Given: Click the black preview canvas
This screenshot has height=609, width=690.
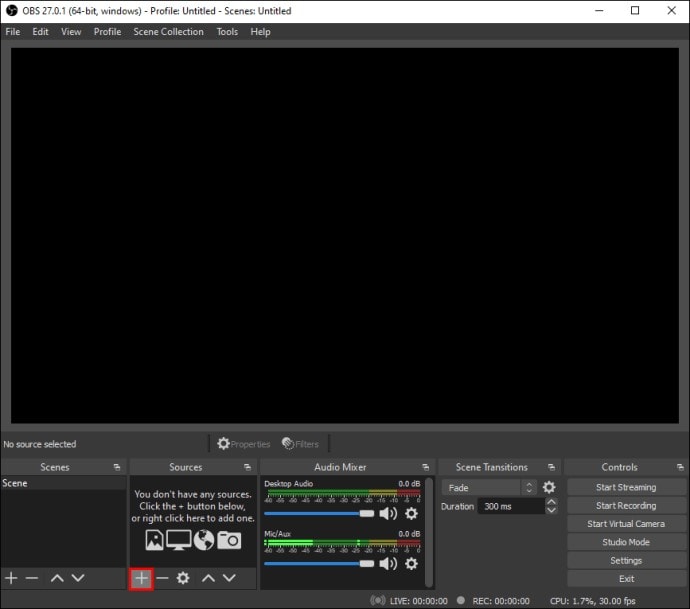Looking at the screenshot, I should 345,235.
